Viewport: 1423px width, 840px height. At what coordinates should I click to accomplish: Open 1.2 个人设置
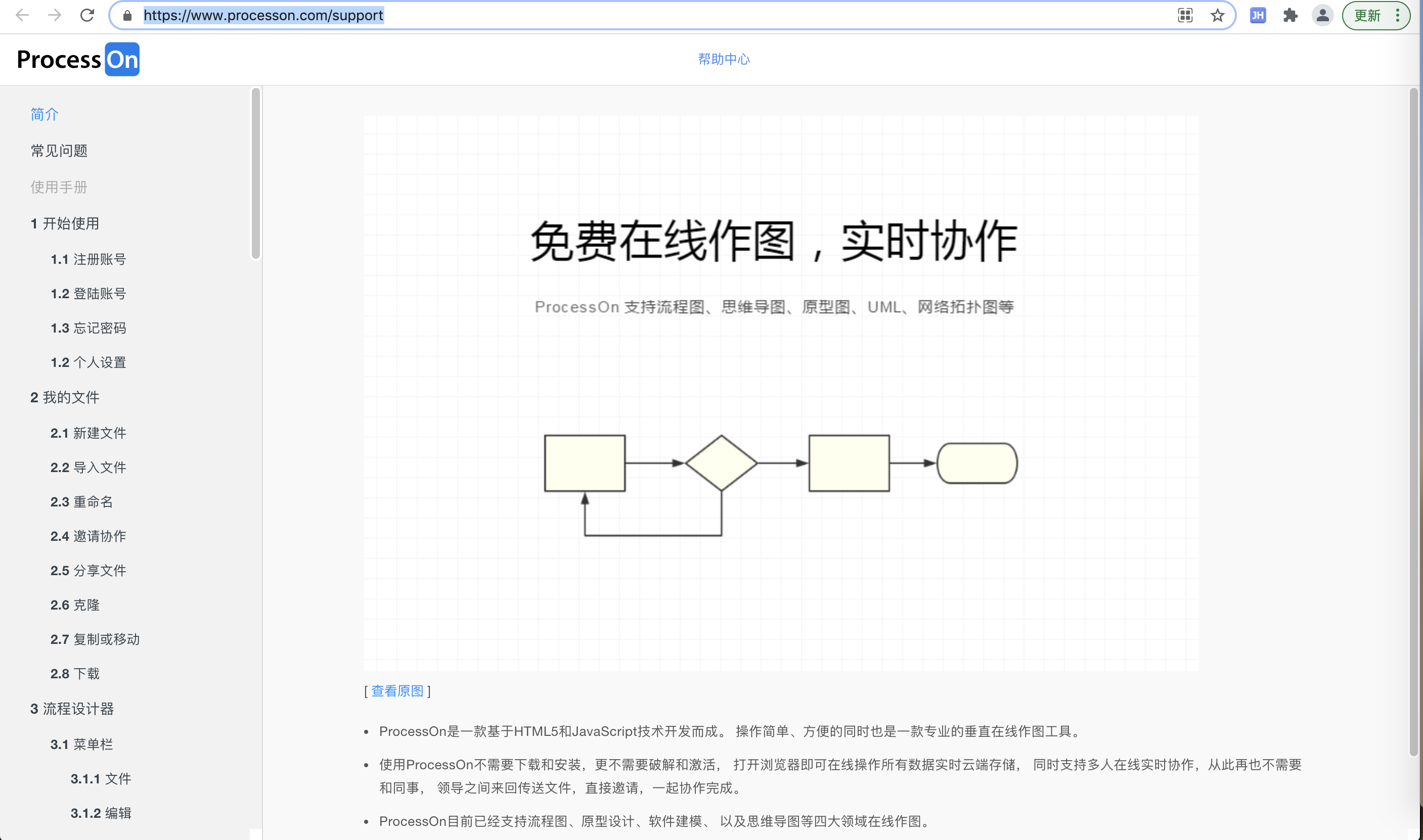pyautogui.click(x=88, y=362)
